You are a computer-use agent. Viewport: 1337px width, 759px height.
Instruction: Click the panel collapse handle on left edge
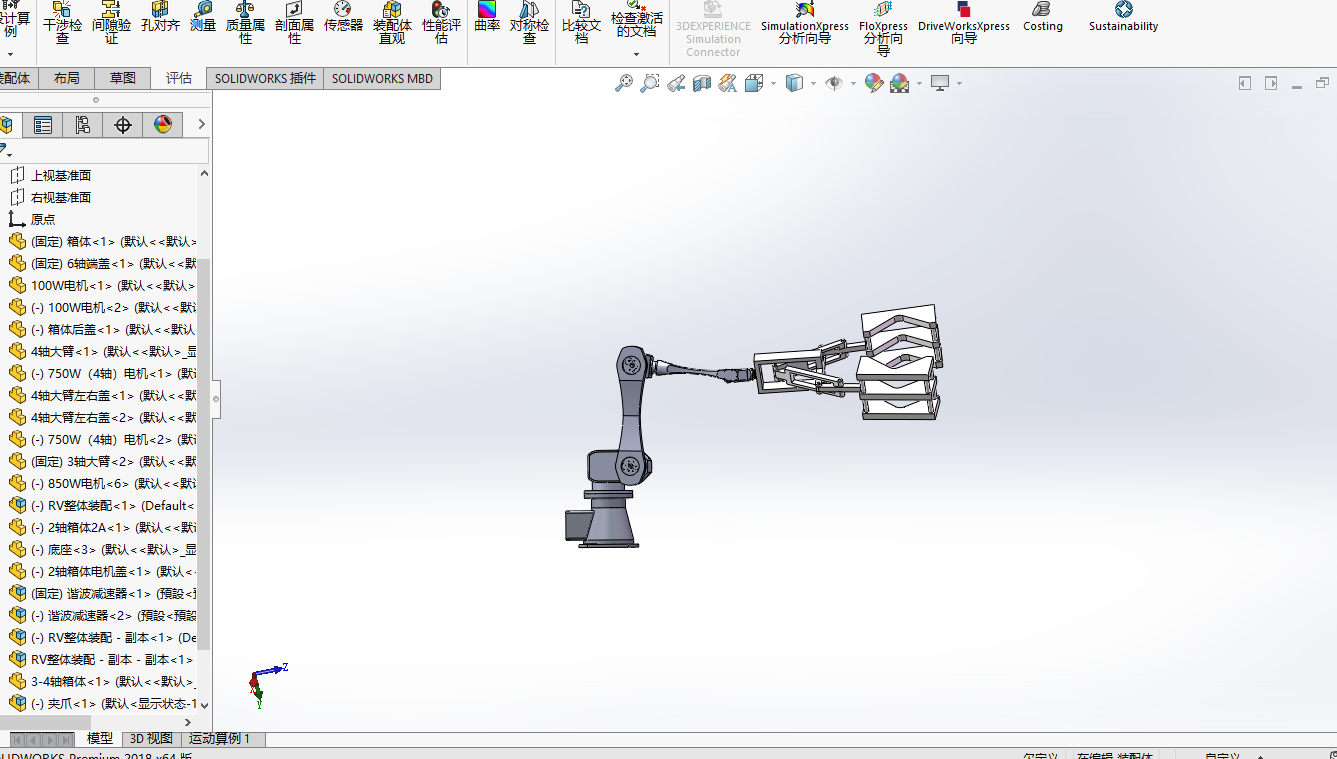pyautogui.click(x=216, y=398)
